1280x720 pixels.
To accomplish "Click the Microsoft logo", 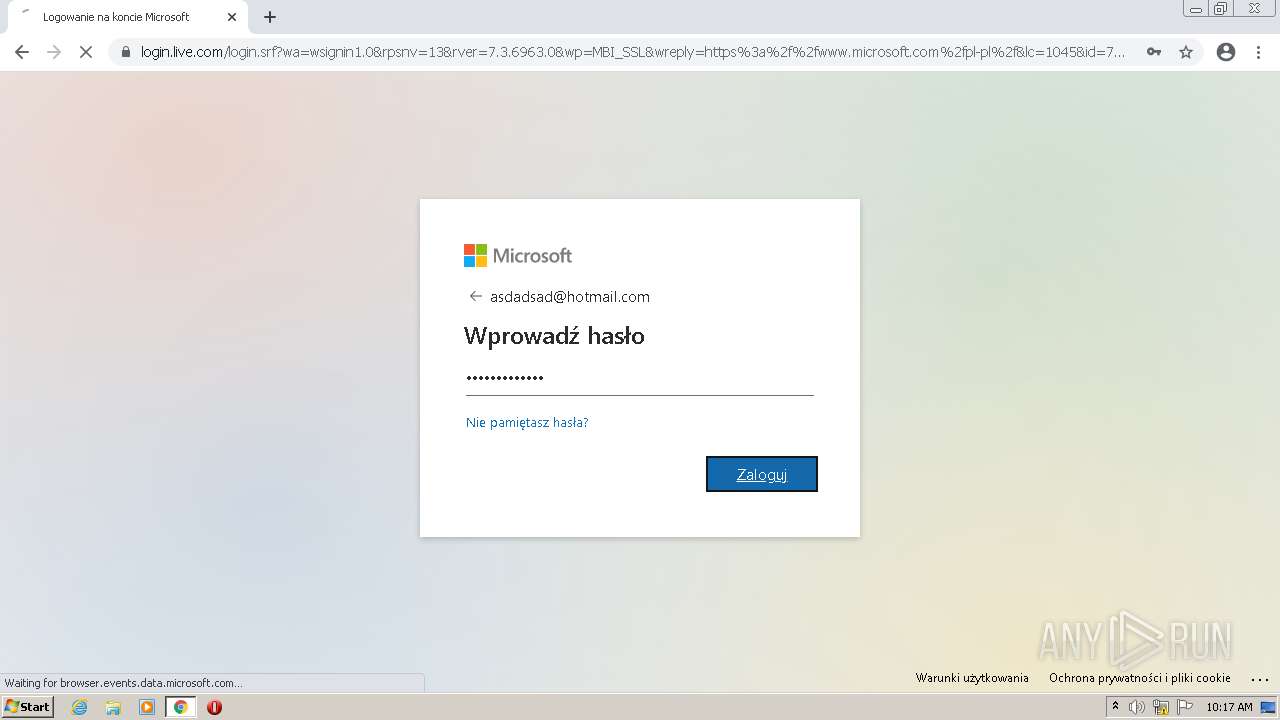I will [x=518, y=256].
